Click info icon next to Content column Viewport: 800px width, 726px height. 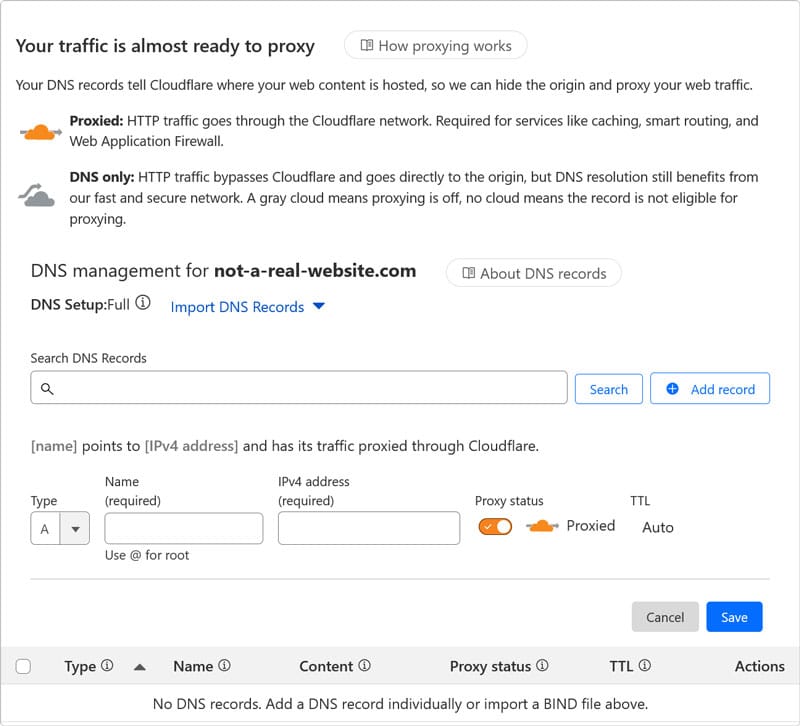364,665
